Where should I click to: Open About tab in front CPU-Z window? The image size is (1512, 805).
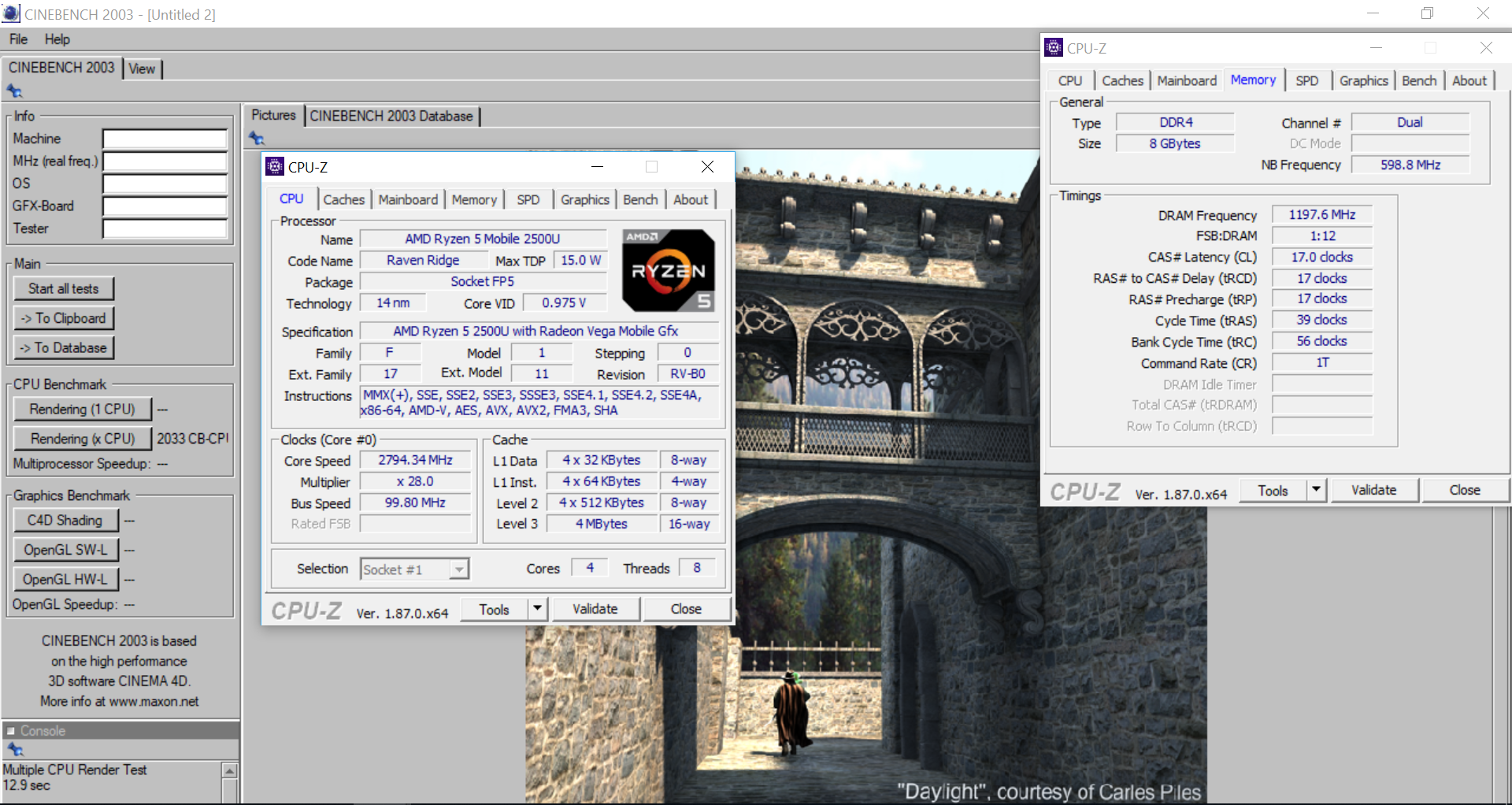click(x=691, y=199)
